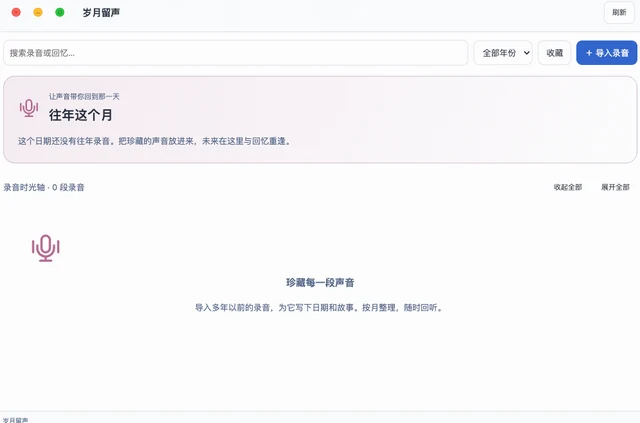
Task: Toggle the 收藏 favorites filter
Action: [554, 53]
